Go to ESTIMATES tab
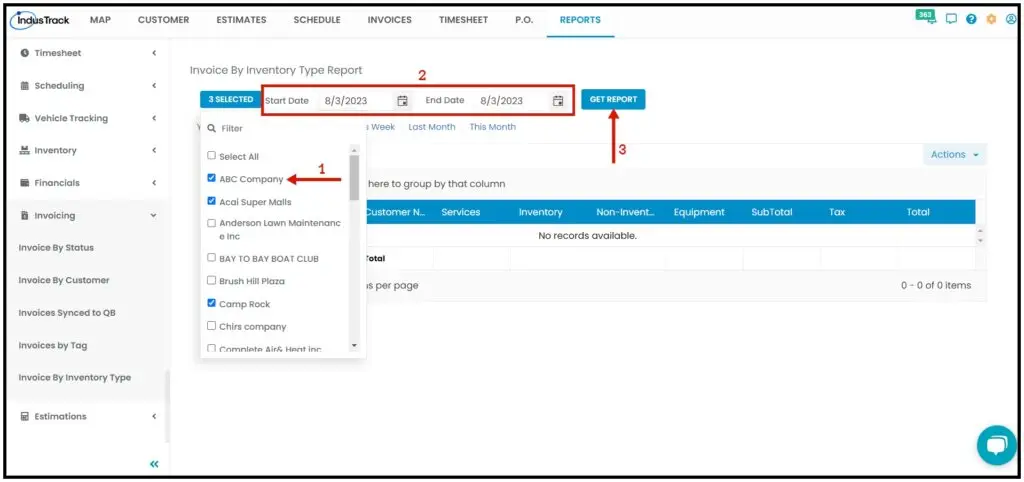Viewport: 1024px width, 482px height. coord(241,20)
